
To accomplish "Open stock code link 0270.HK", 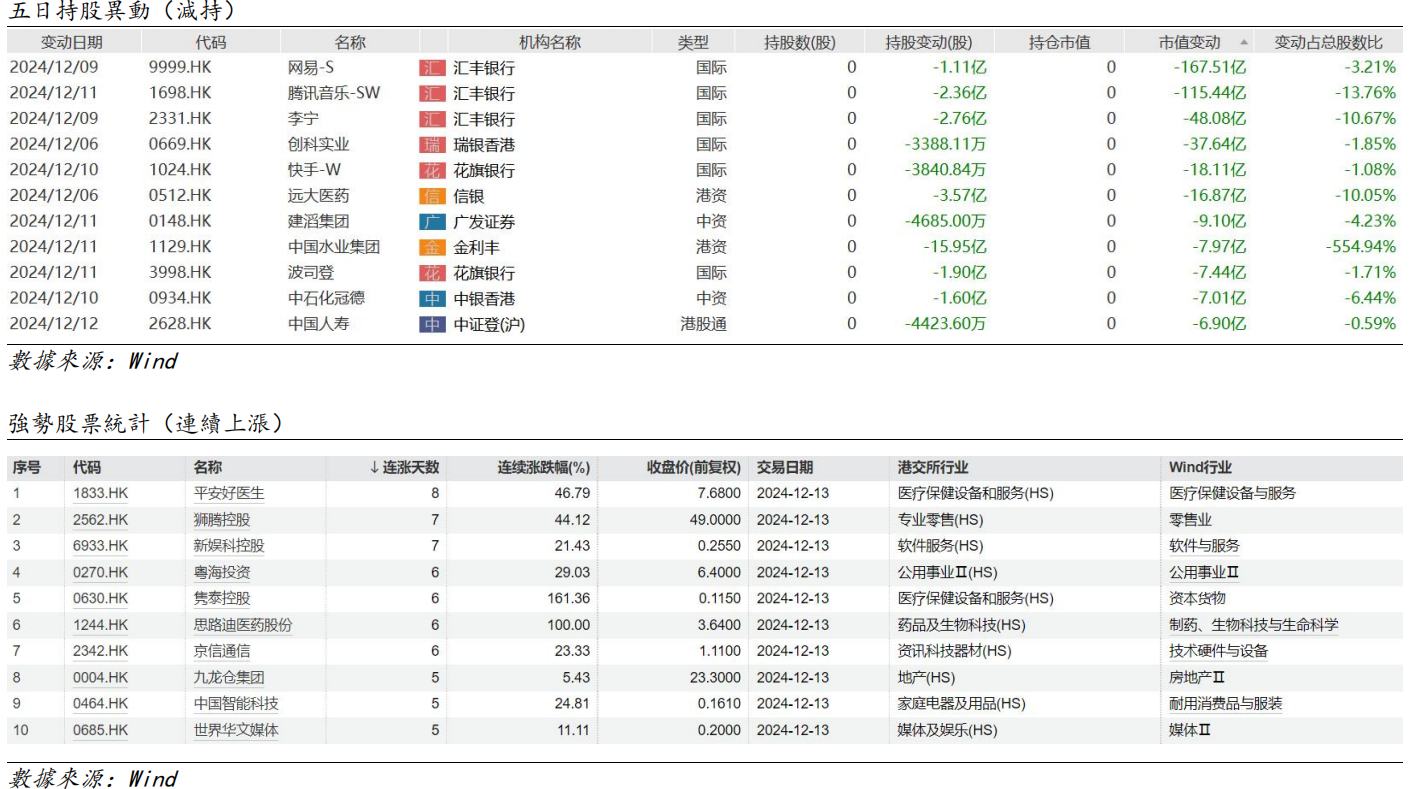I will click(x=101, y=572).
